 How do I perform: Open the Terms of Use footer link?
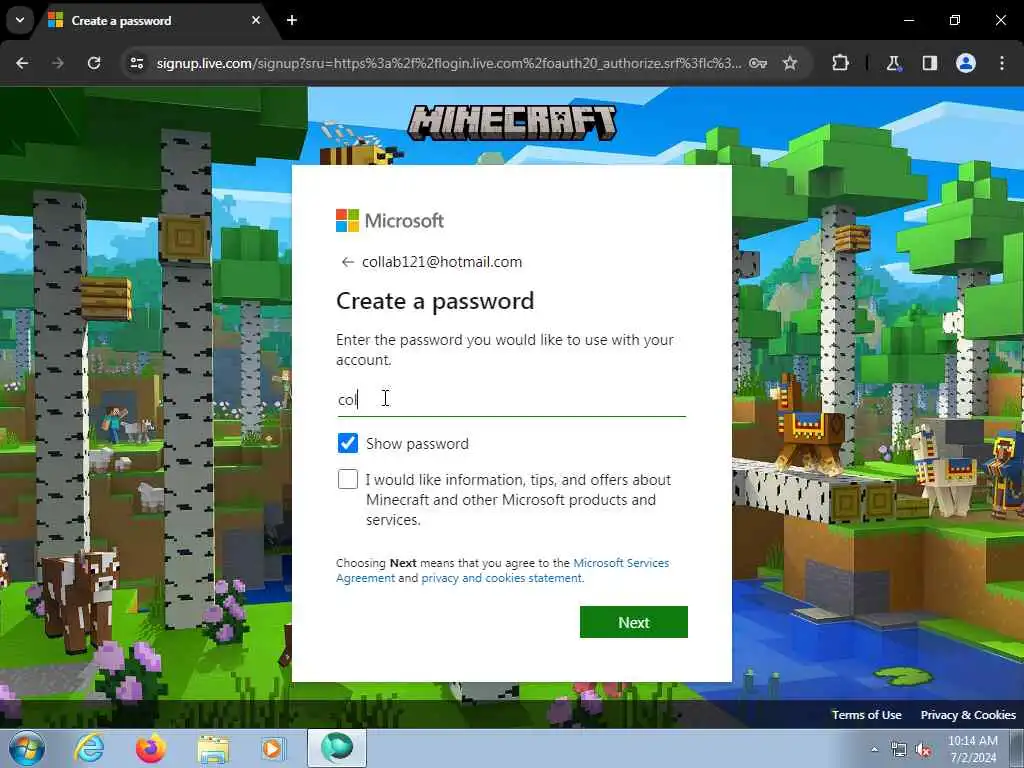[867, 715]
